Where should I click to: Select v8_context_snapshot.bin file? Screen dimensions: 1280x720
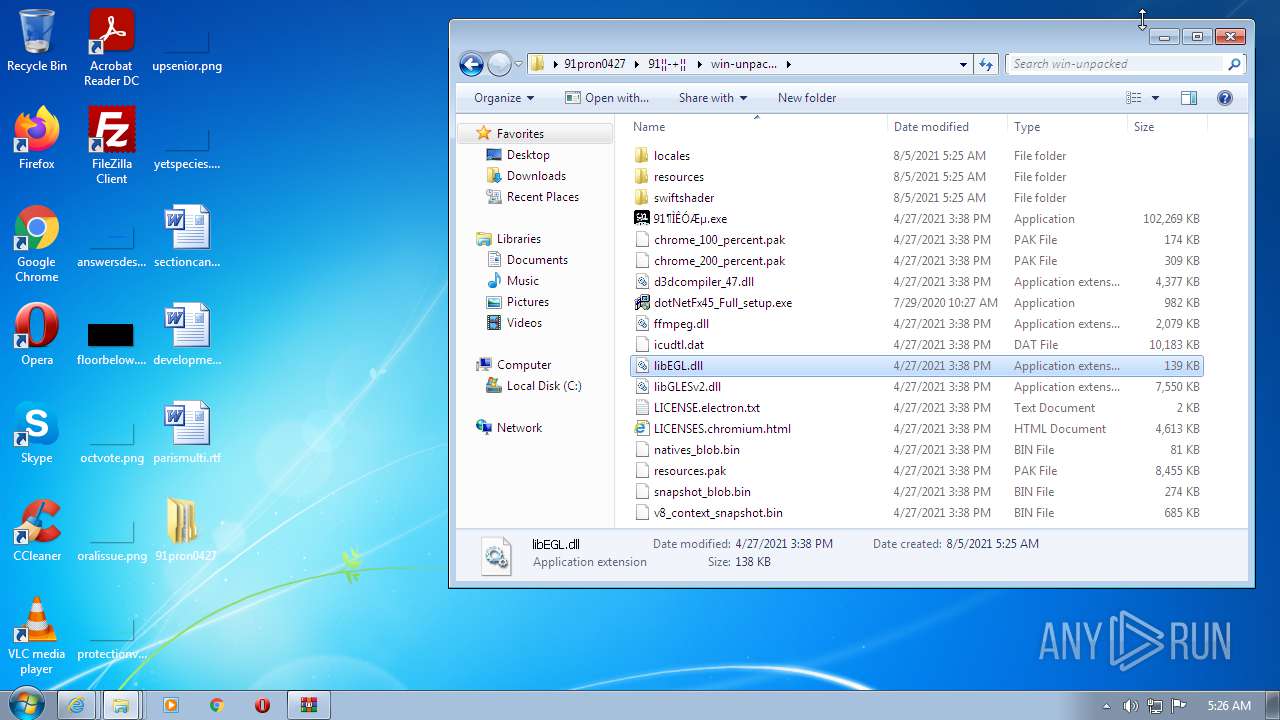(x=718, y=513)
